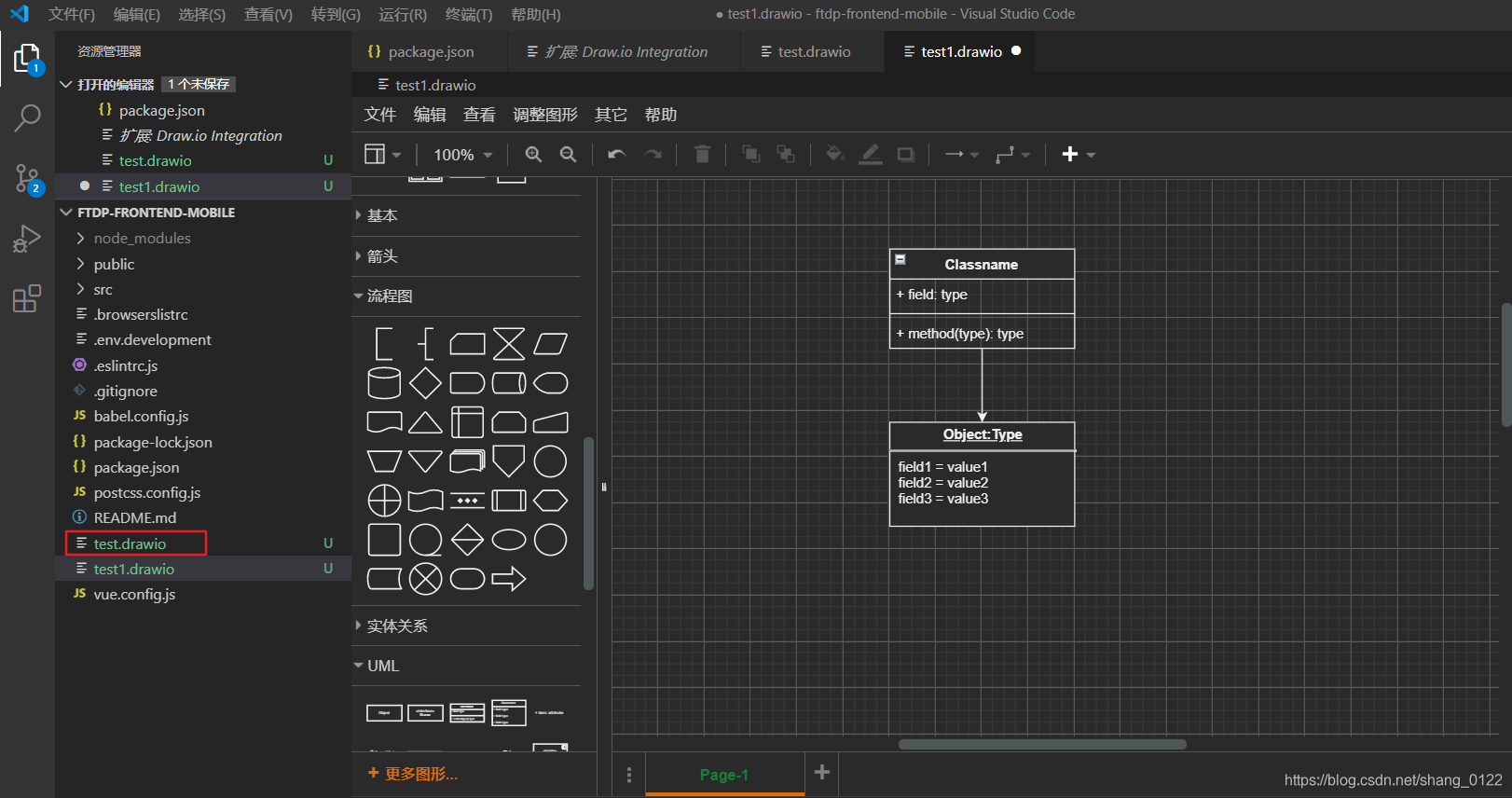The width and height of the screenshot is (1512, 798).
Task: Expand the 基本 shape category
Action: tap(466, 215)
